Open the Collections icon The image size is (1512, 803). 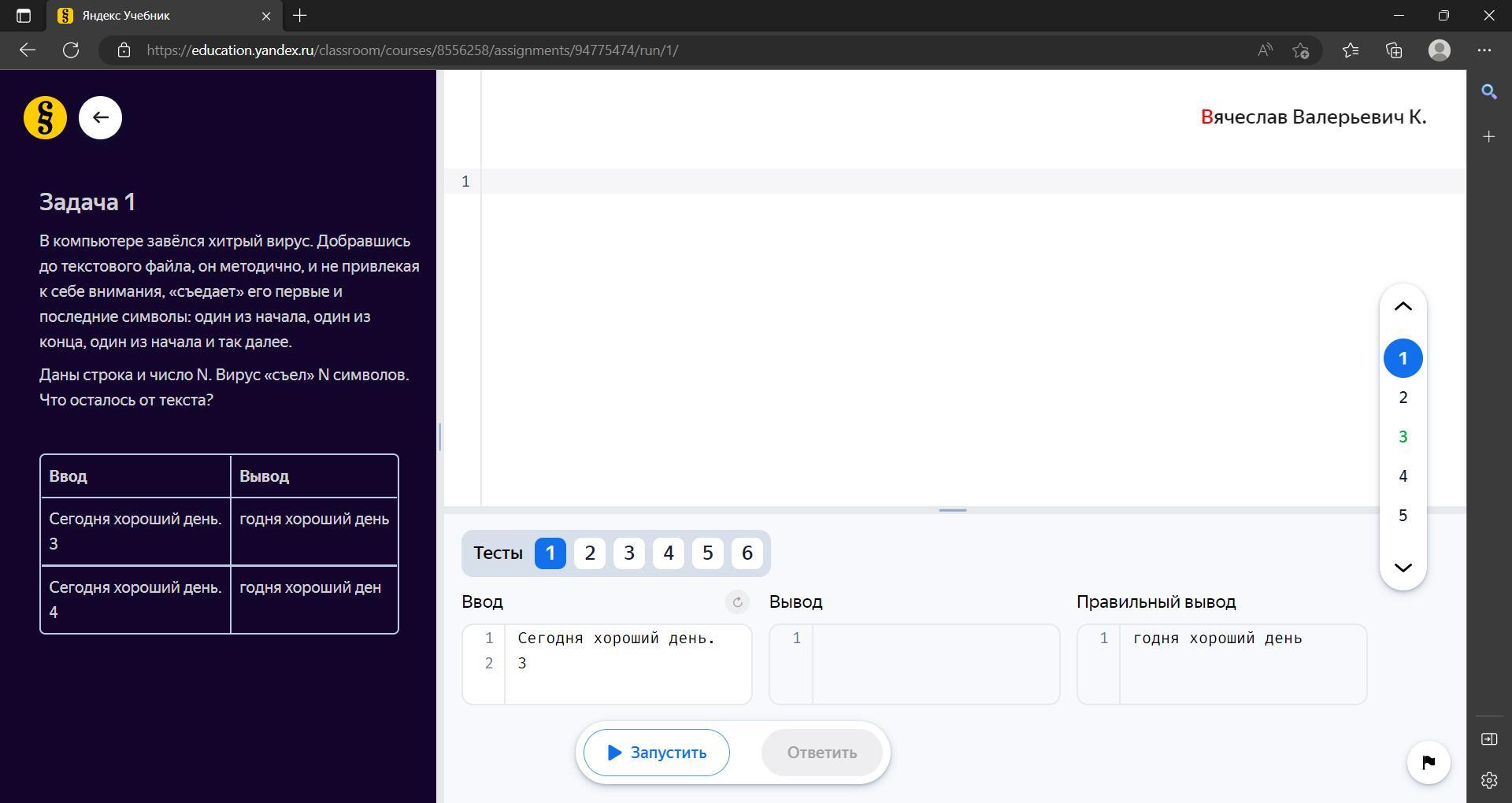(x=1394, y=50)
